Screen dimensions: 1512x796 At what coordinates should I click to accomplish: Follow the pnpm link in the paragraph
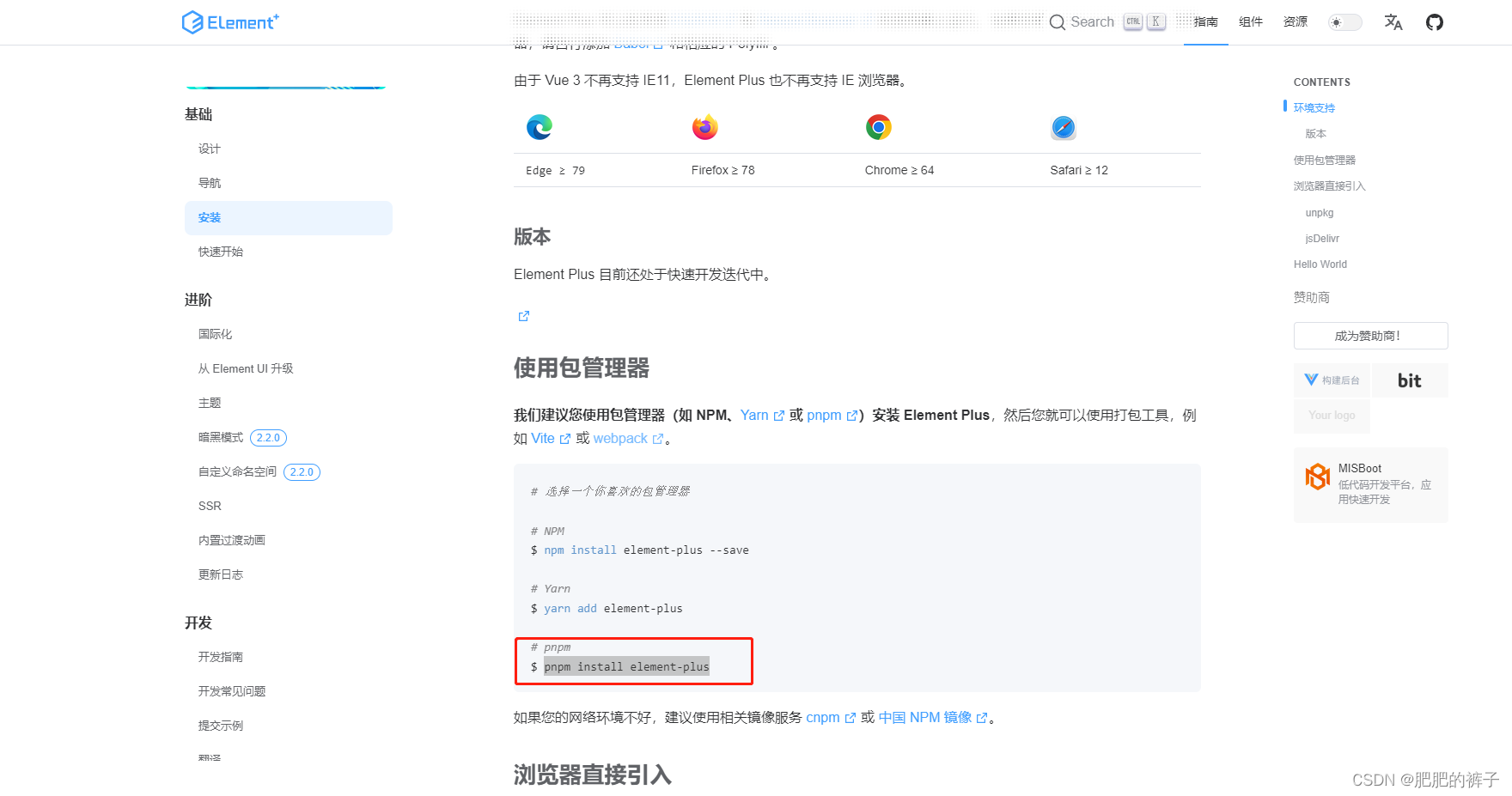[x=832, y=416]
